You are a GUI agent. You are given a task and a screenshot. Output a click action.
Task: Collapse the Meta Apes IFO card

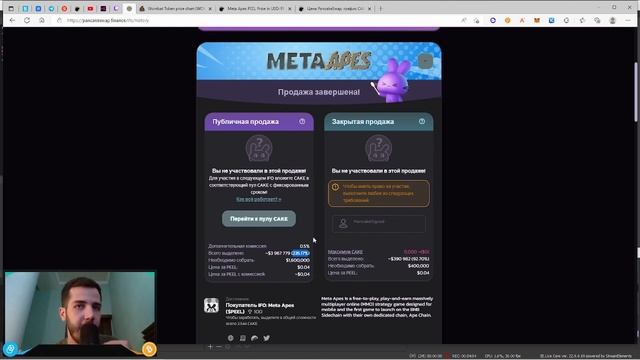[425, 61]
